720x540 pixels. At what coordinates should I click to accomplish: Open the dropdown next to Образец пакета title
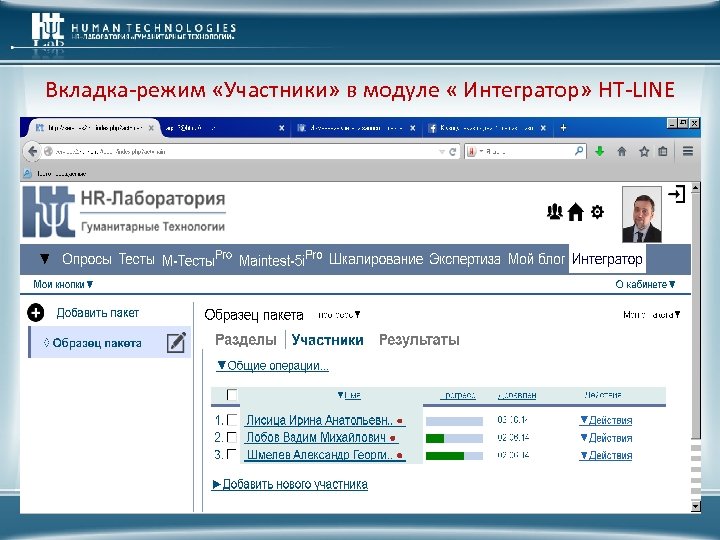pos(339,315)
